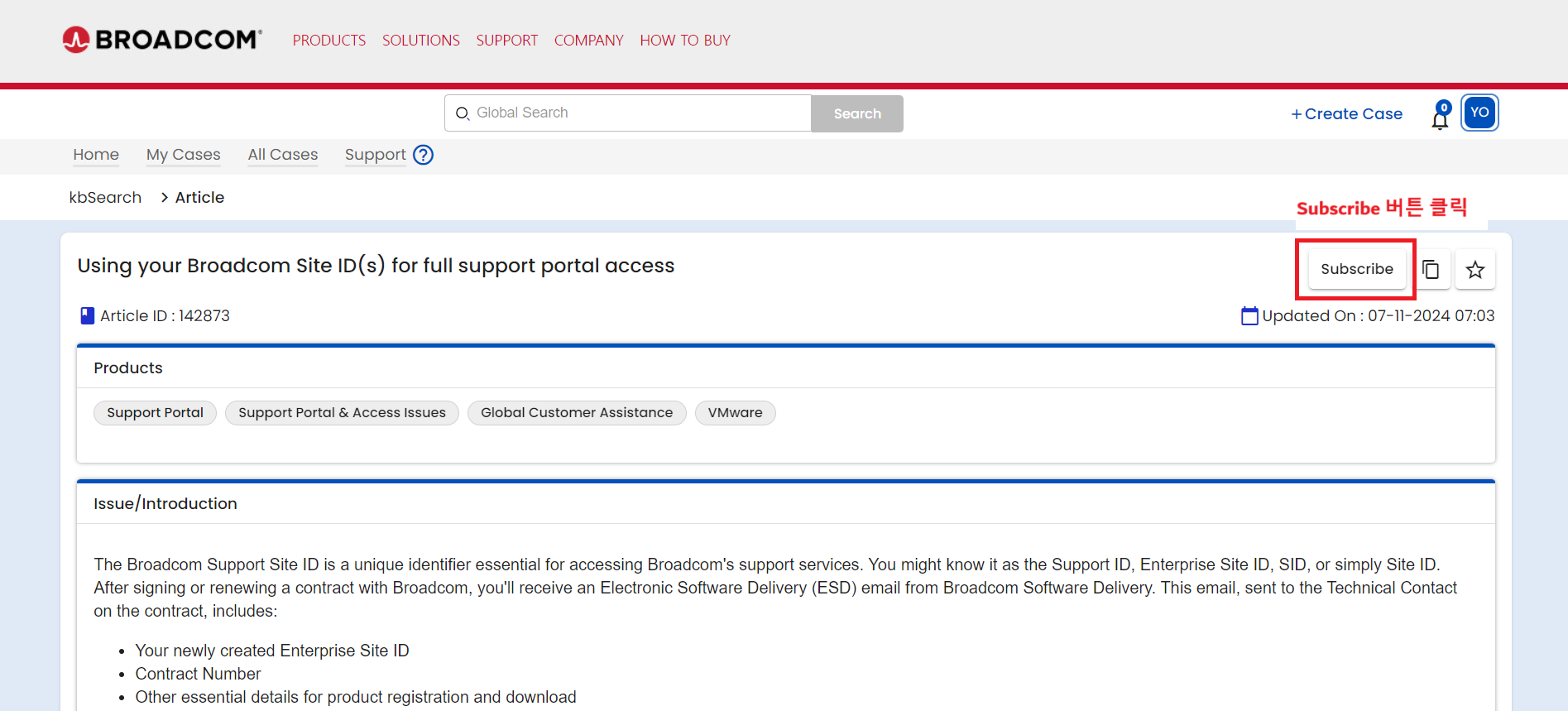Select the VMware product tag

[x=735, y=413]
